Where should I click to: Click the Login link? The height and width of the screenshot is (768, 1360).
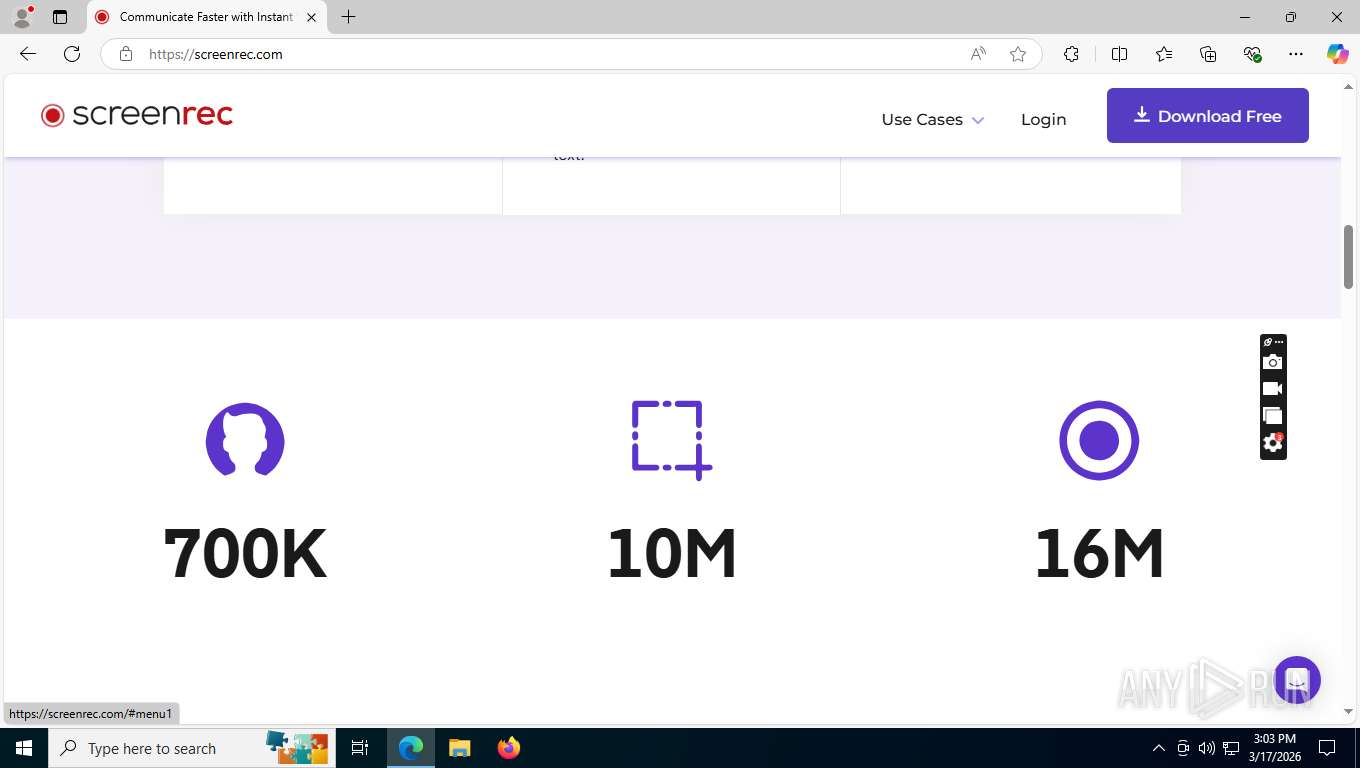tap(1043, 119)
